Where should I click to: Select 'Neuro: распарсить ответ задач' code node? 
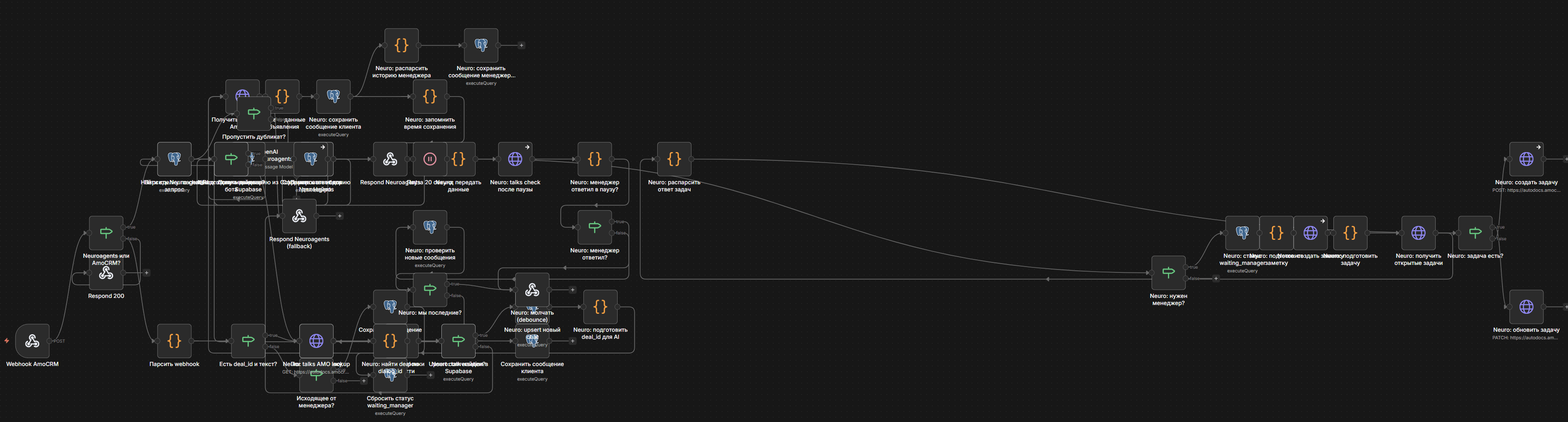pyautogui.click(x=674, y=159)
